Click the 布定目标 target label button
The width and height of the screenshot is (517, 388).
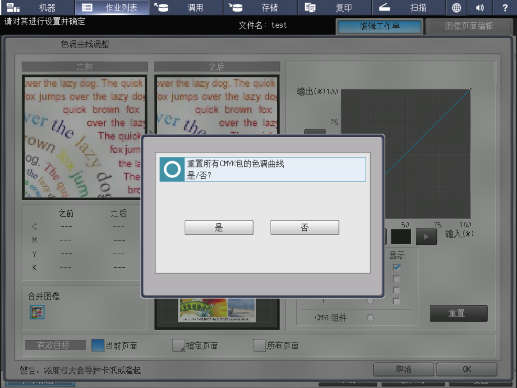pyautogui.click(x=55, y=345)
